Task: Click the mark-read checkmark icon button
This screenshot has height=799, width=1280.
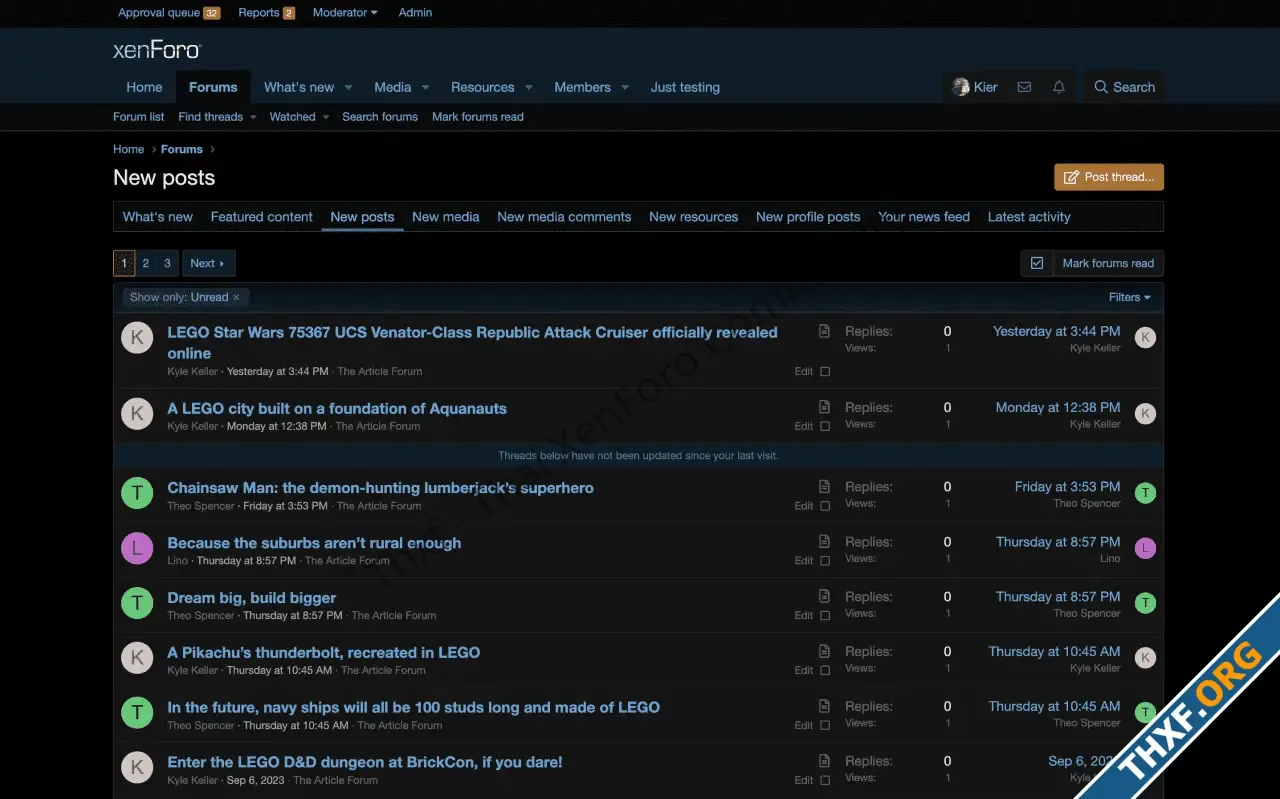Action: click(x=1037, y=263)
